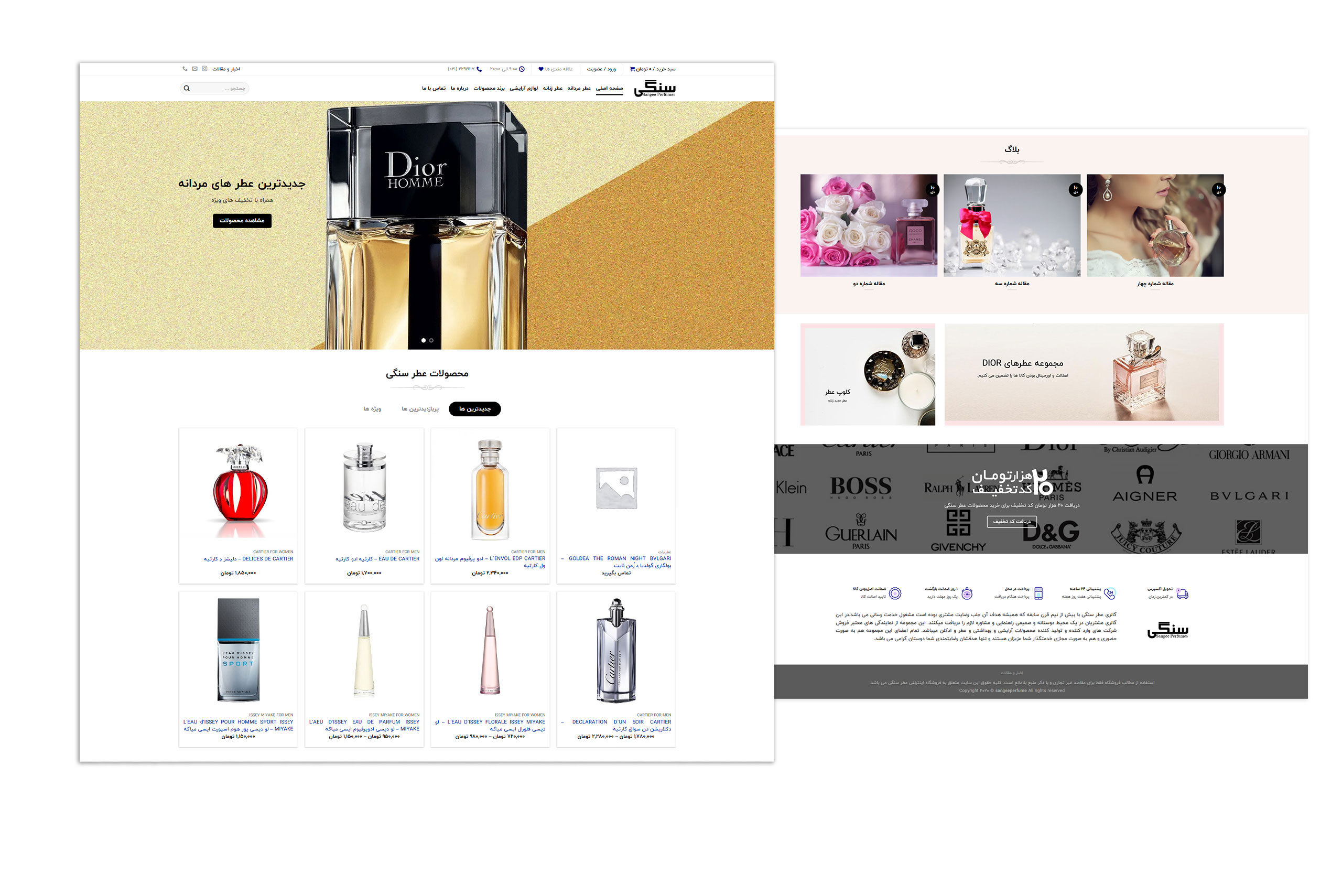Open DECLARATION D'UN SOIR CARTIER link
The width and height of the screenshot is (1342, 896).
click(x=616, y=726)
